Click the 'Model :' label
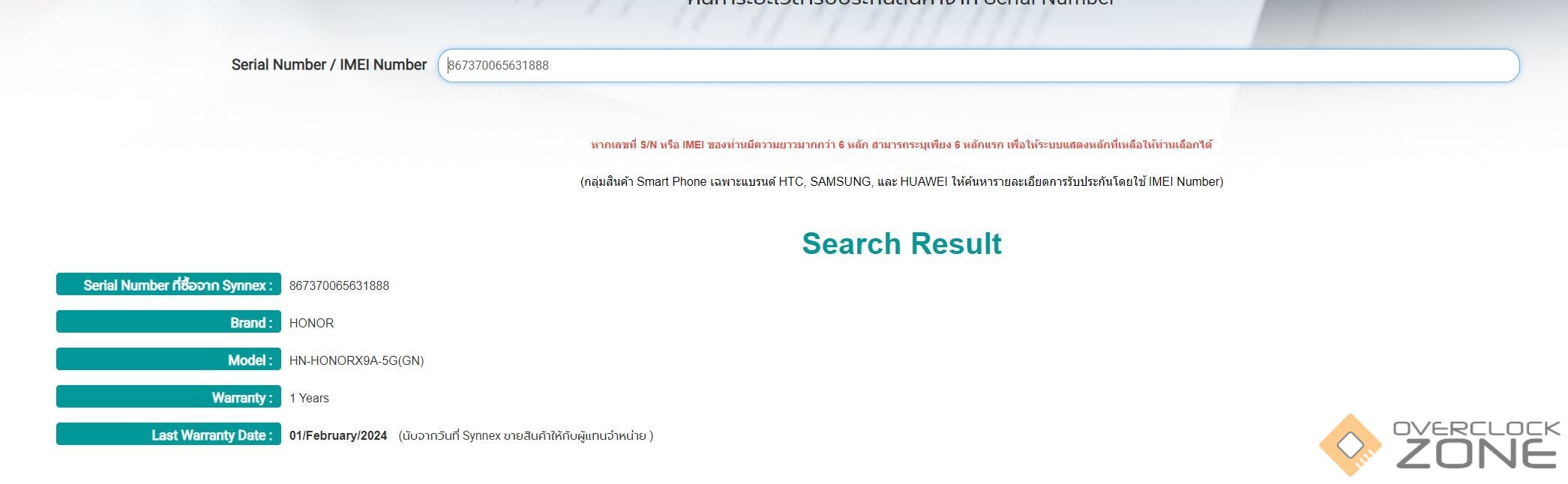 point(169,360)
